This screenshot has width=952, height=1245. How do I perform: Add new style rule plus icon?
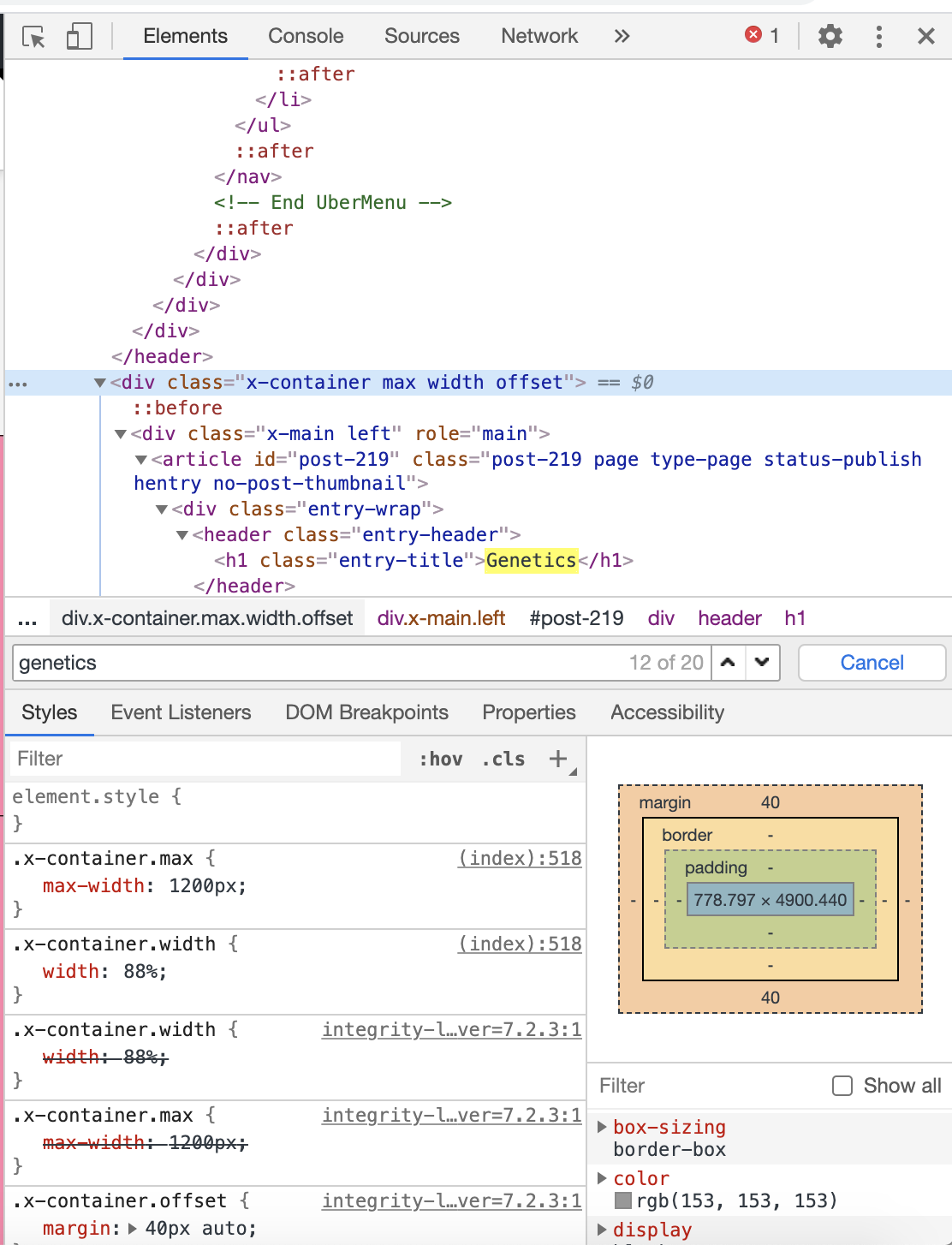pyautogui.click(x=558, y=759)
